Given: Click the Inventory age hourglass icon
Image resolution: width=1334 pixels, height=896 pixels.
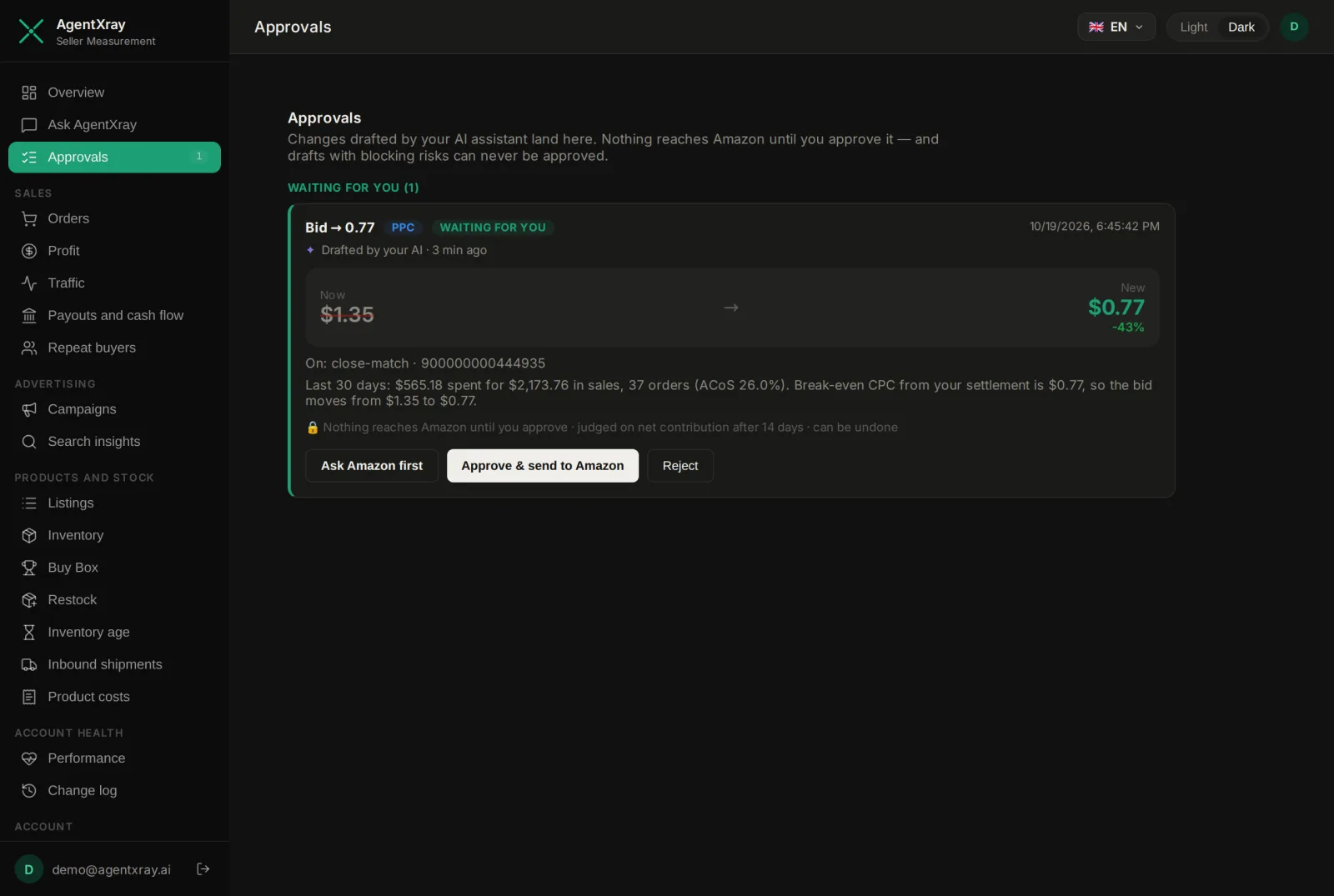Looking at the screenshot, I should [x=29, y=633].
